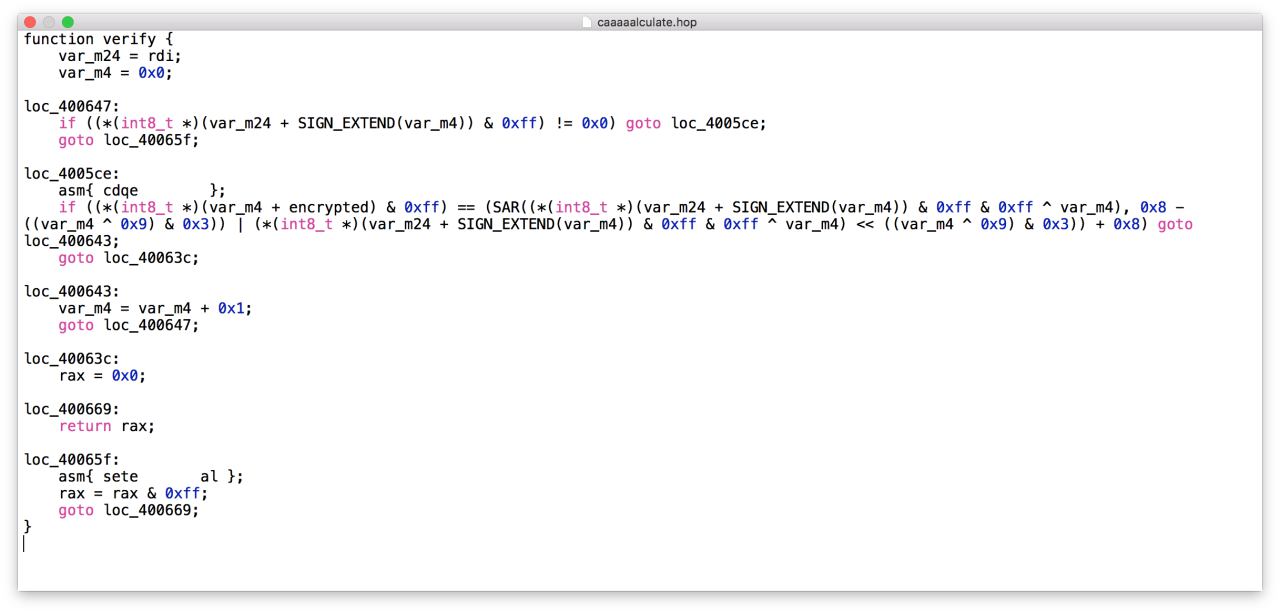This screenshot has width=1280, height=613.
Task: Click the 'goto loc_400669;' line
Action: [x=129, y=510]
